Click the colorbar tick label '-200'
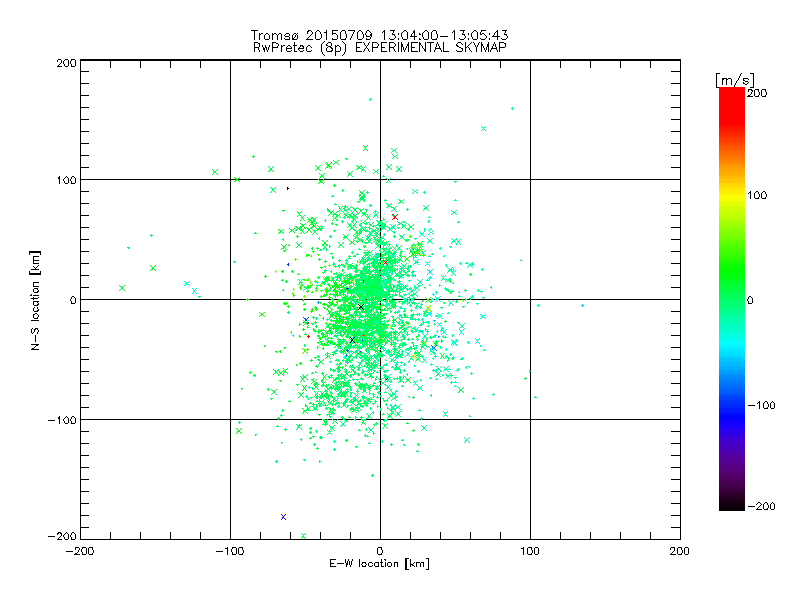The width and height of the screenshot is (800, 600). tap(761, 506)
